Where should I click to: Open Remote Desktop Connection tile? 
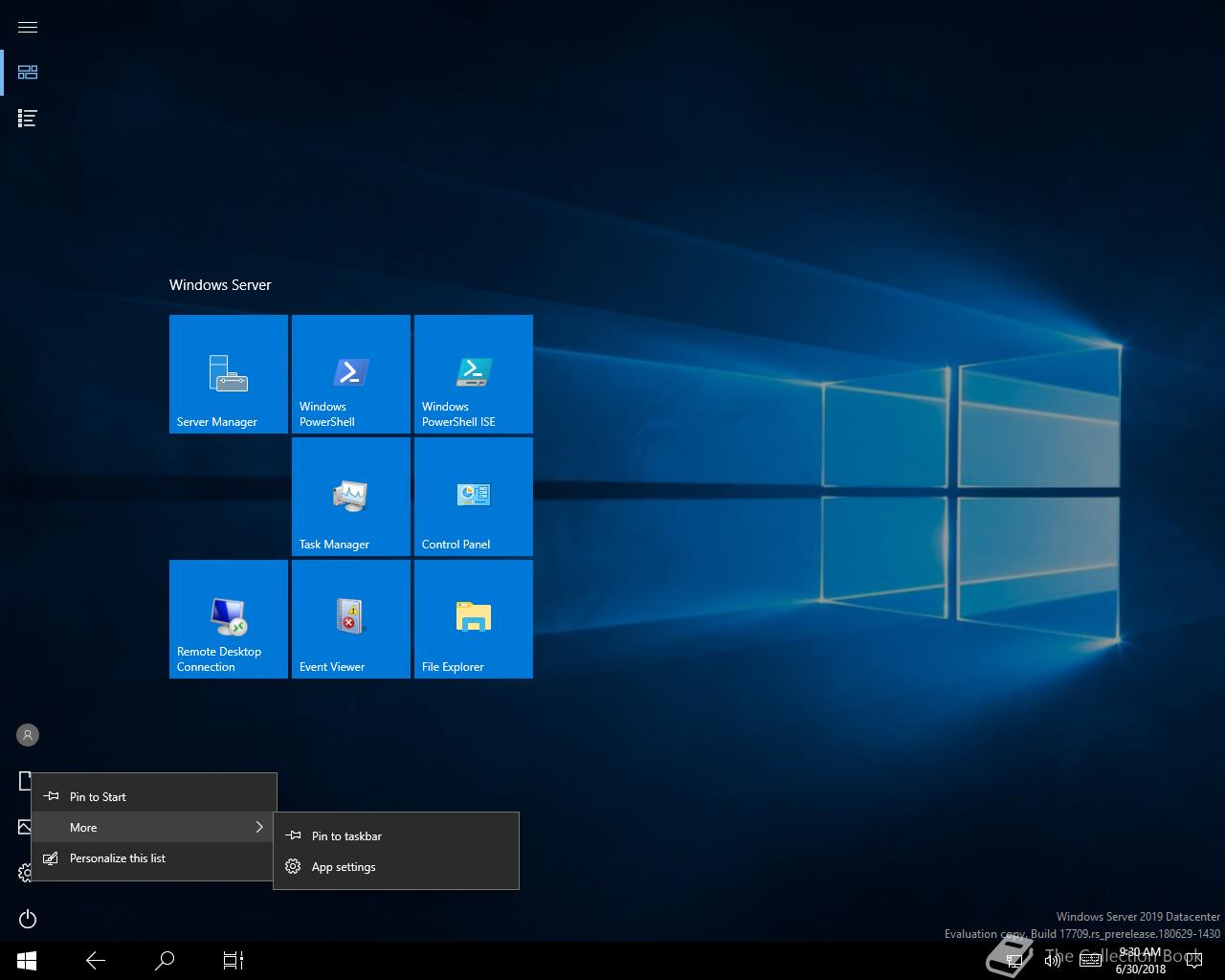pyautogui.click(x=229, y=619)
